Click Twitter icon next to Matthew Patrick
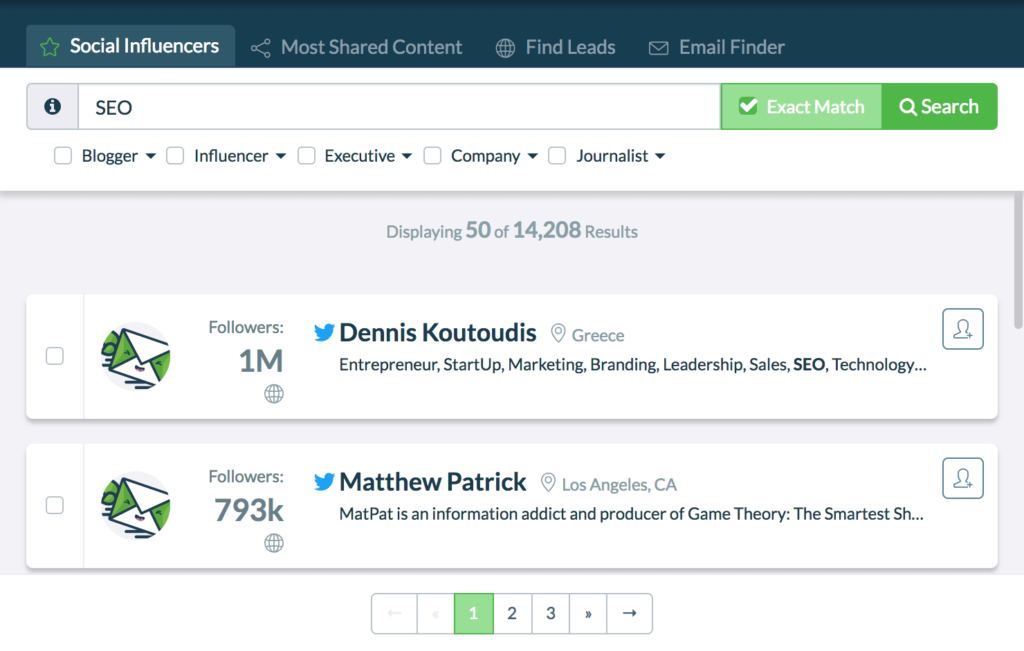Viewport: 1024px width, 651px height. click(324, 483)
